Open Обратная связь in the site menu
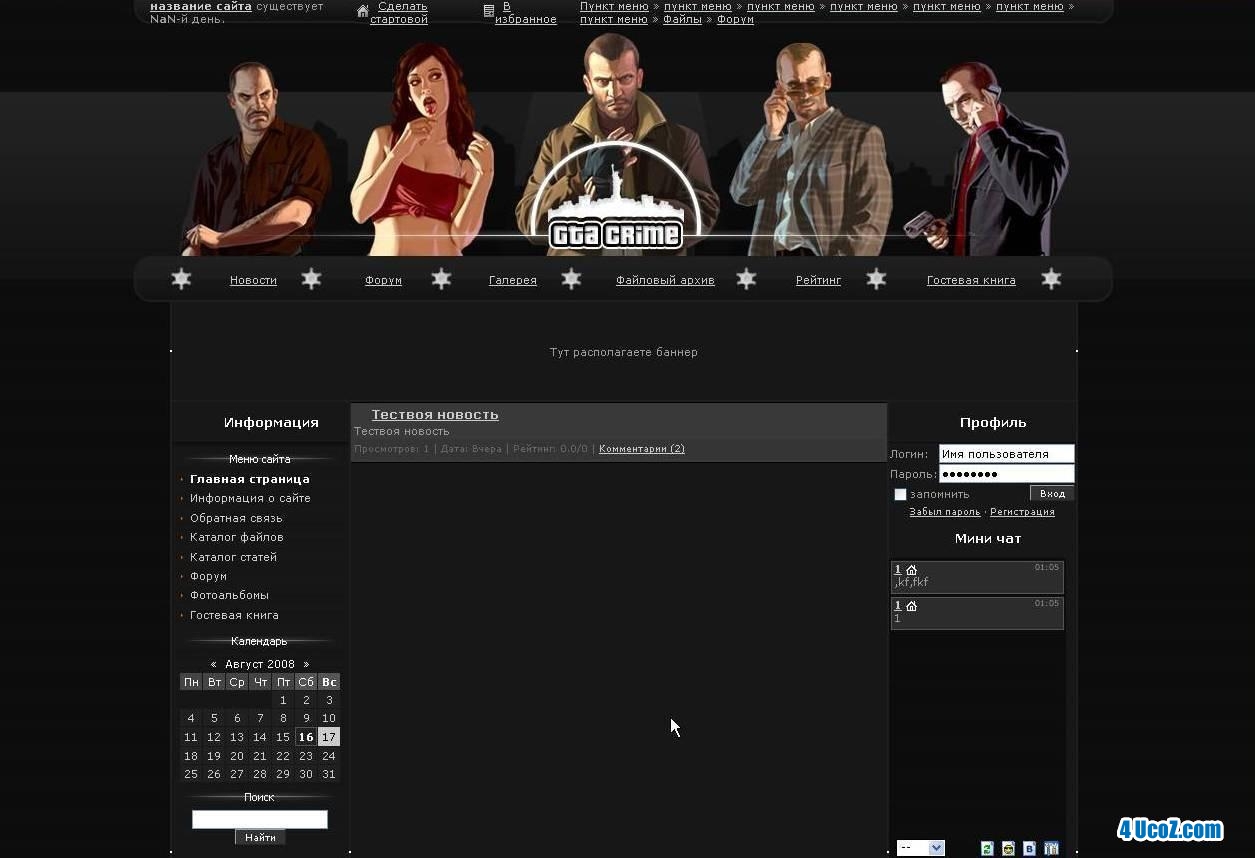 (236, 518)
